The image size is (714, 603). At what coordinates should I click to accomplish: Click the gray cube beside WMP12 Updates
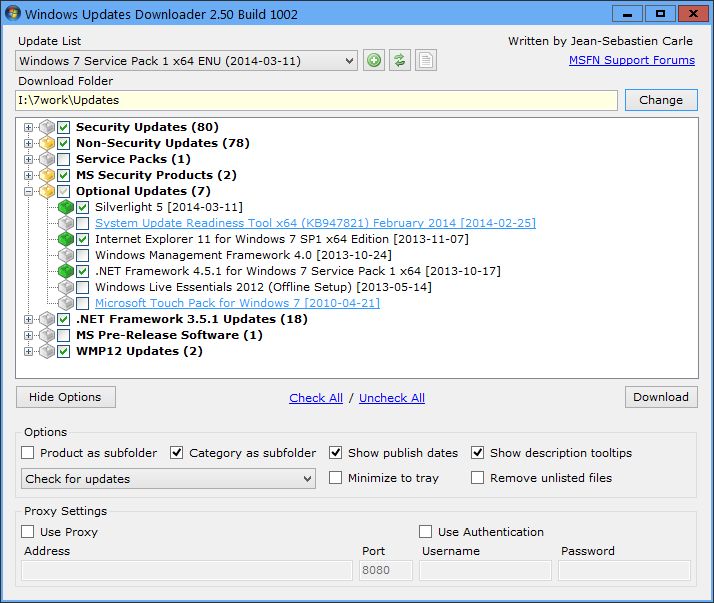click(47, 351)
